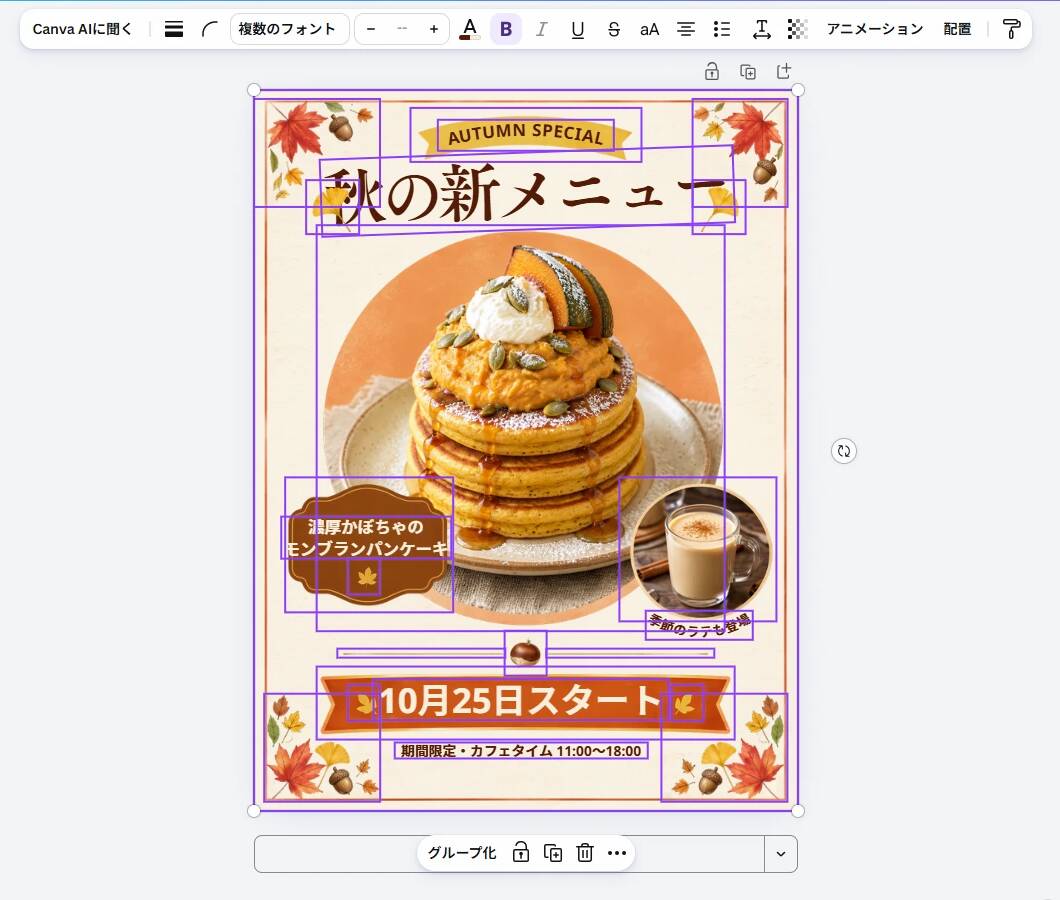Select the 季節のラテも登場 curved text
Screen dimensions: 1060x900
pos(700,626)
